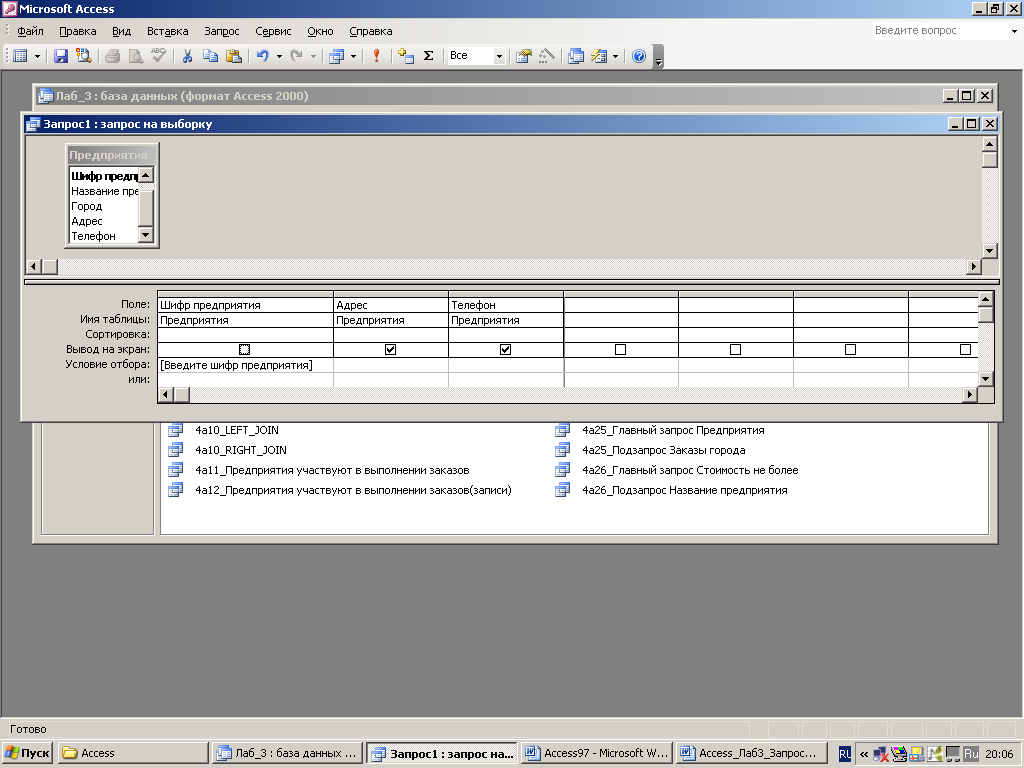
Task: Click the Database Window icon
Action: (576, 56)
